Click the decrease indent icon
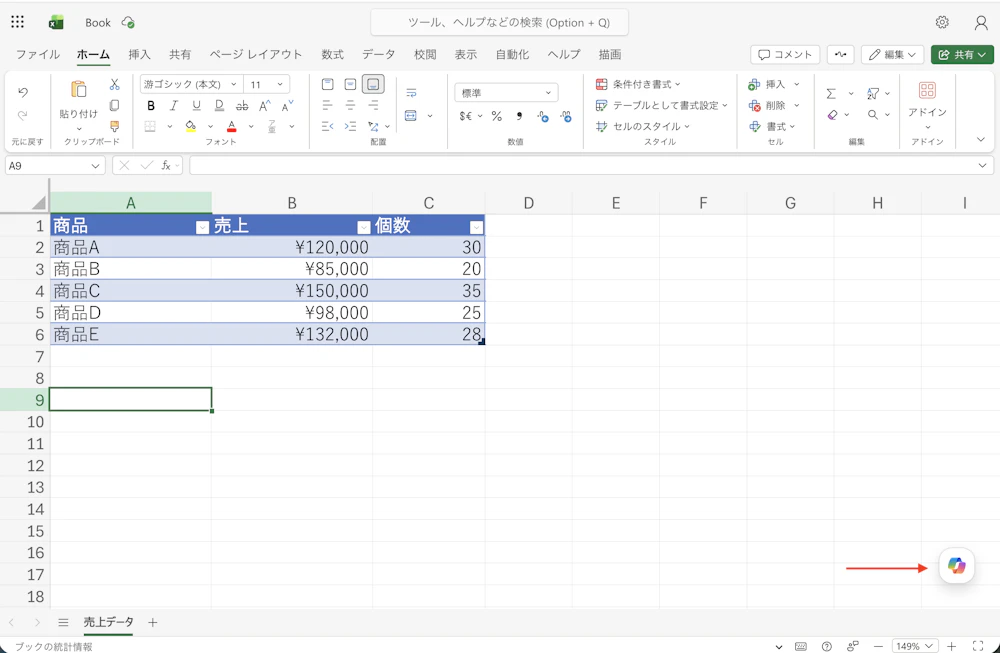 [x=327, y=126]
